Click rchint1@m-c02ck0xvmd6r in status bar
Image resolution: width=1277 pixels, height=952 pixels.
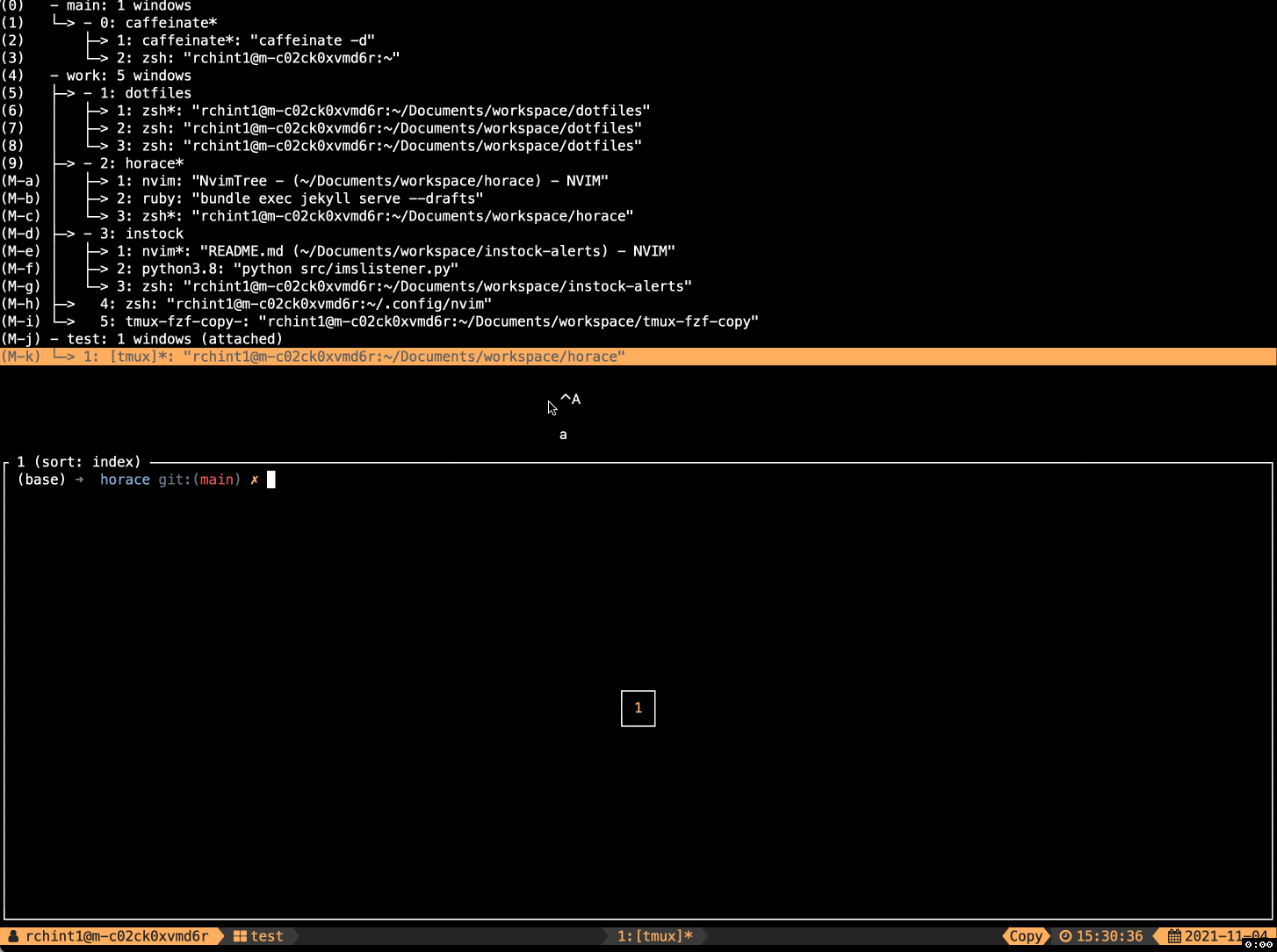click(117, 936)
